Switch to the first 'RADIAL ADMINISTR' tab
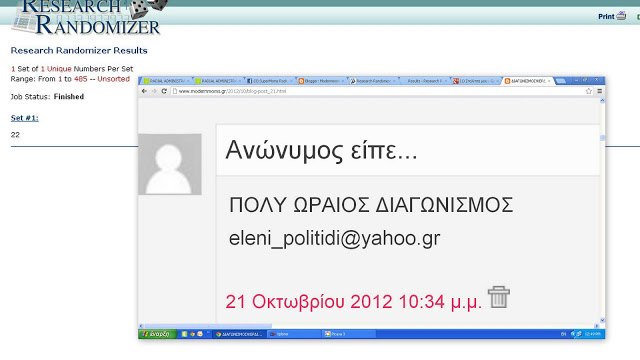 tap(167, 81)
